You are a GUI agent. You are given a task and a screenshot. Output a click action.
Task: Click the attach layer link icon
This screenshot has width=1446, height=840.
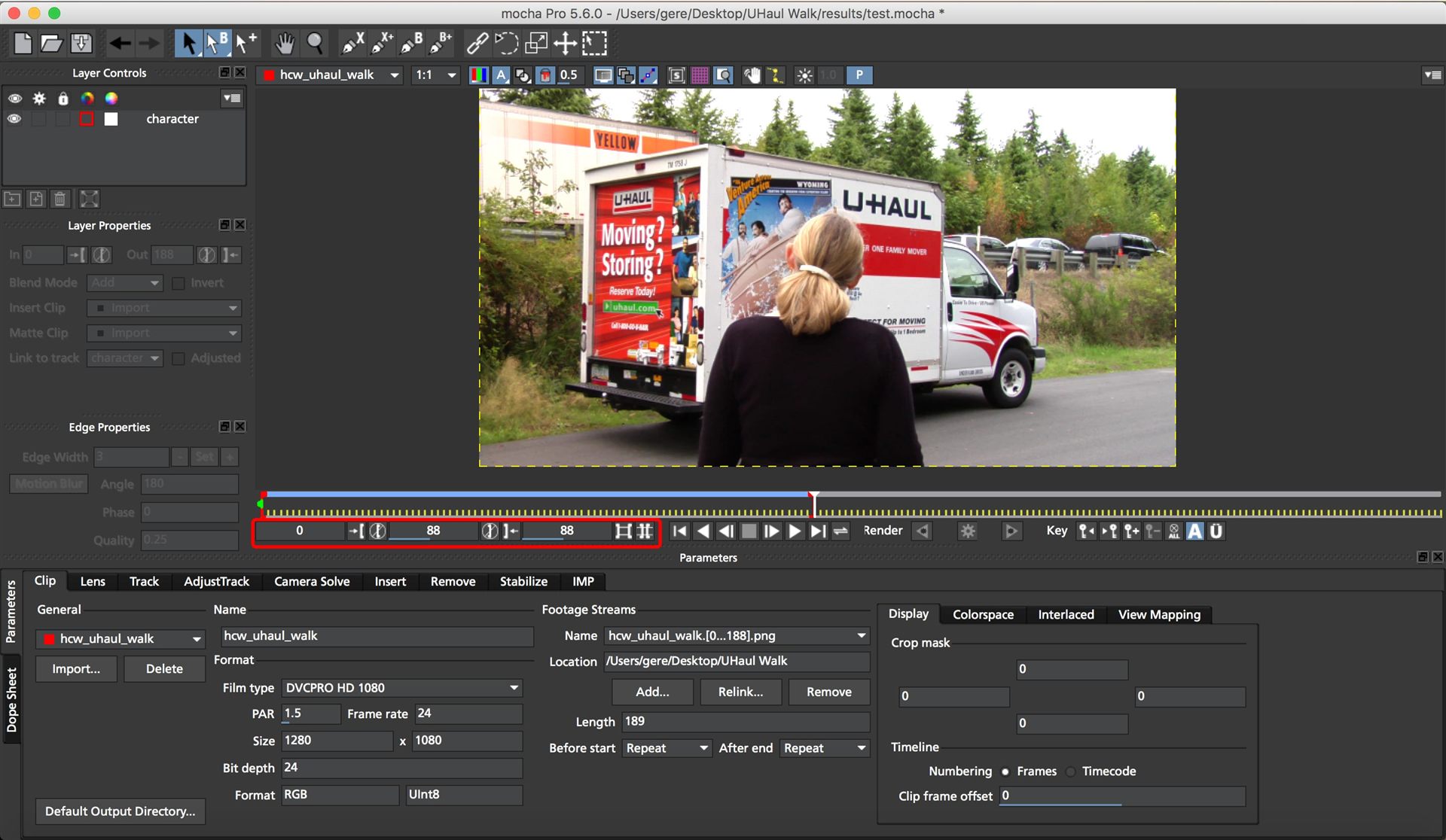(x=477, y=44)
